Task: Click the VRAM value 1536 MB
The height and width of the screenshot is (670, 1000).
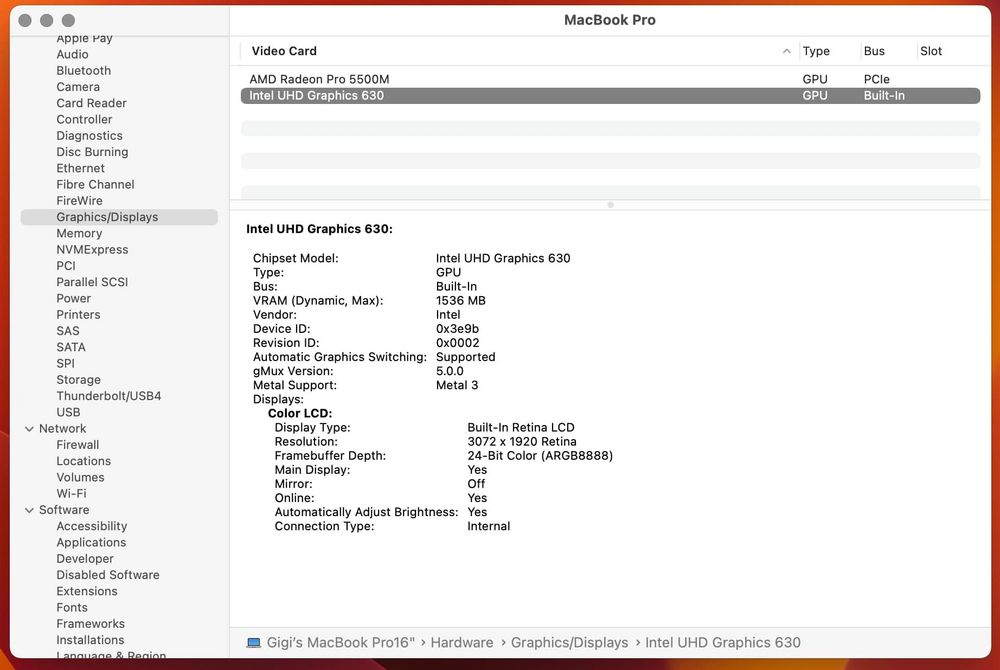Action: coord(460,300)
